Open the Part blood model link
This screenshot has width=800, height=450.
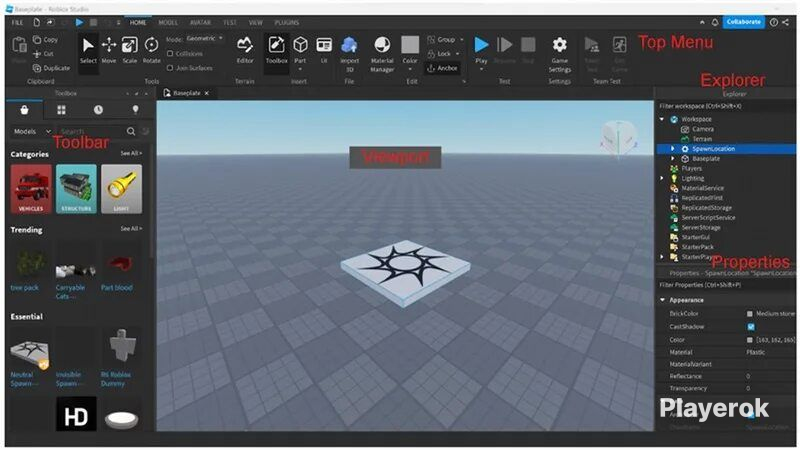[116, 288]
